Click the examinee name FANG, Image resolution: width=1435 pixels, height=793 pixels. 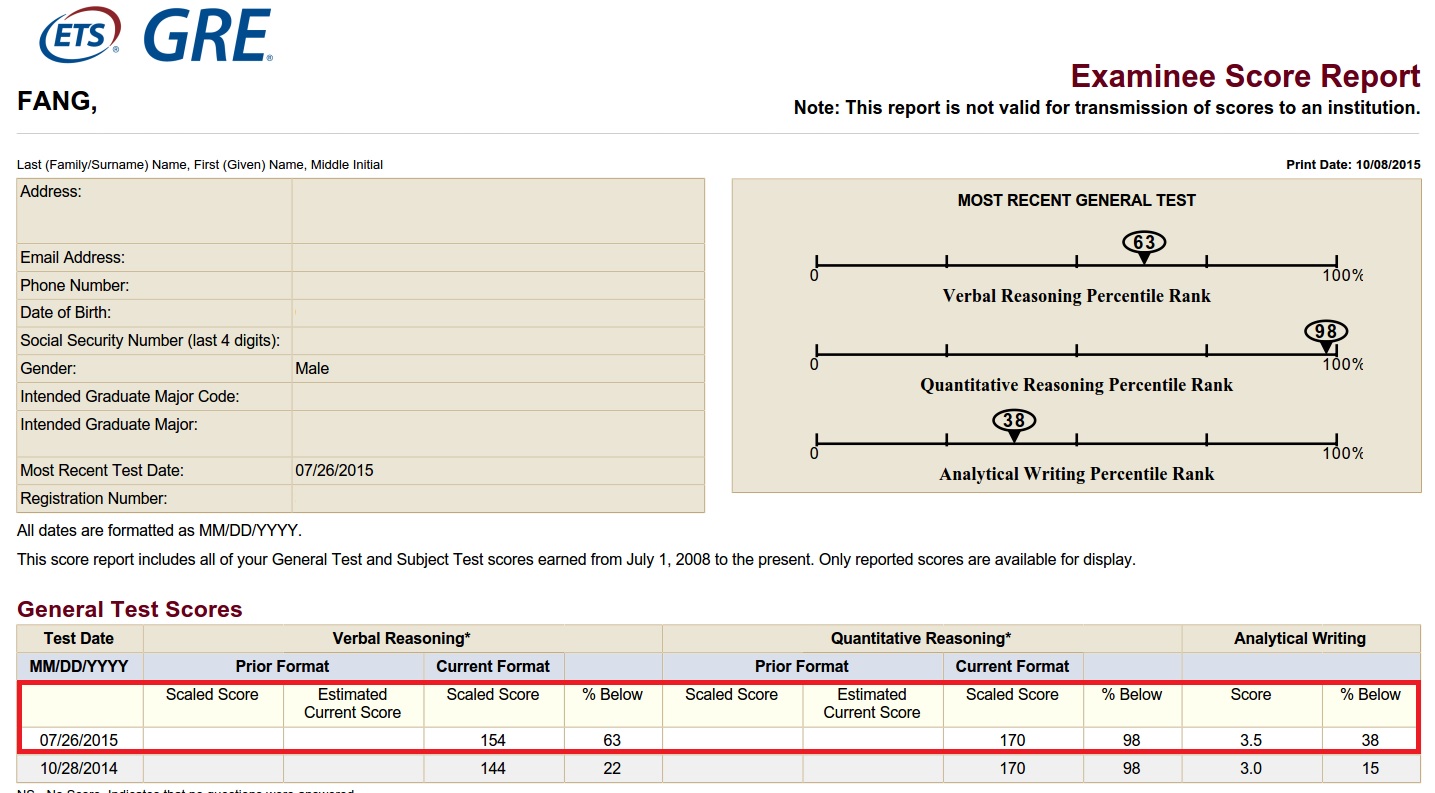[x=57, y=101]
